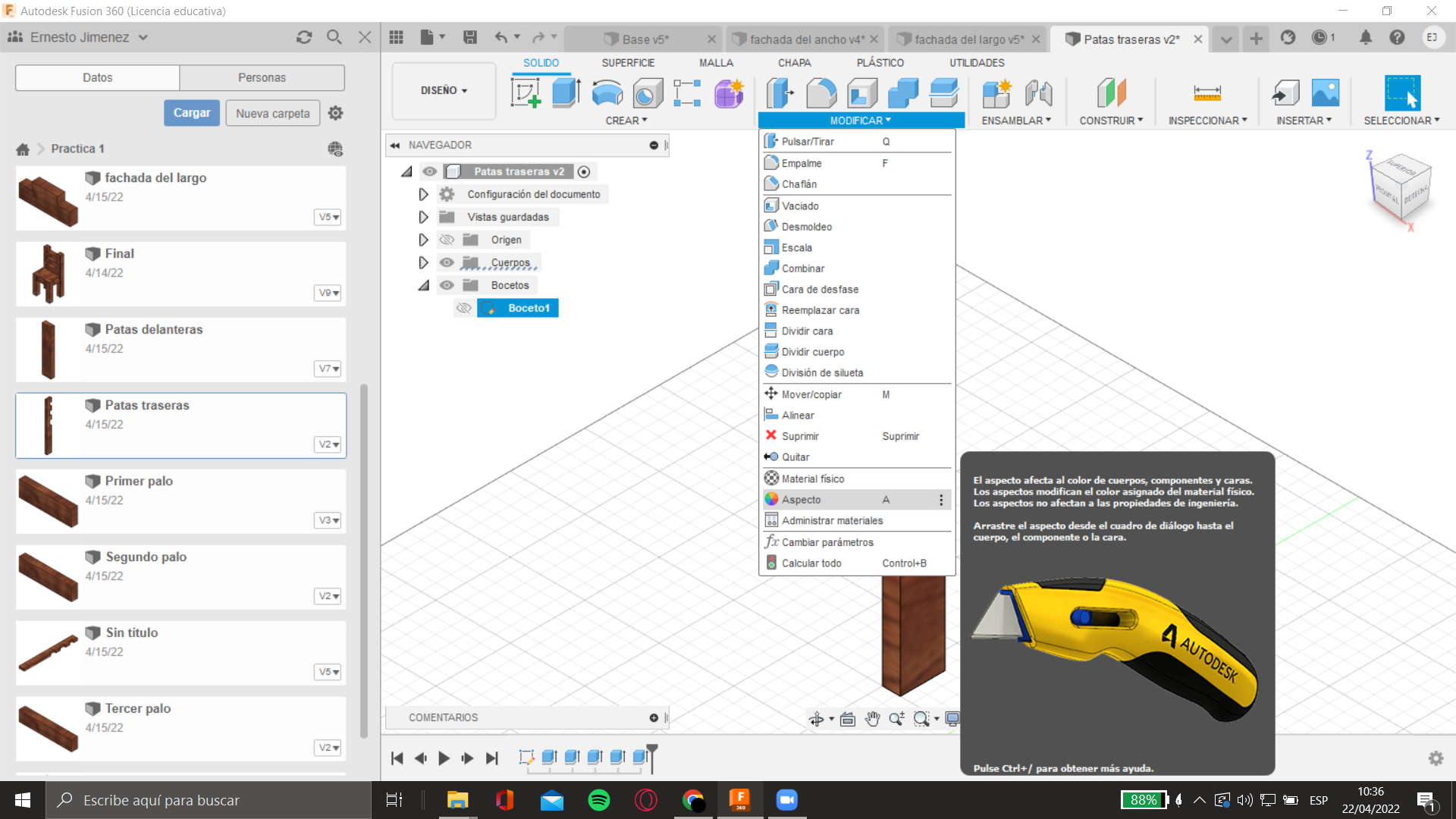Click the Pan hand icon
Viewport: 1456px width, 819px height.
[x=872, y=719]
